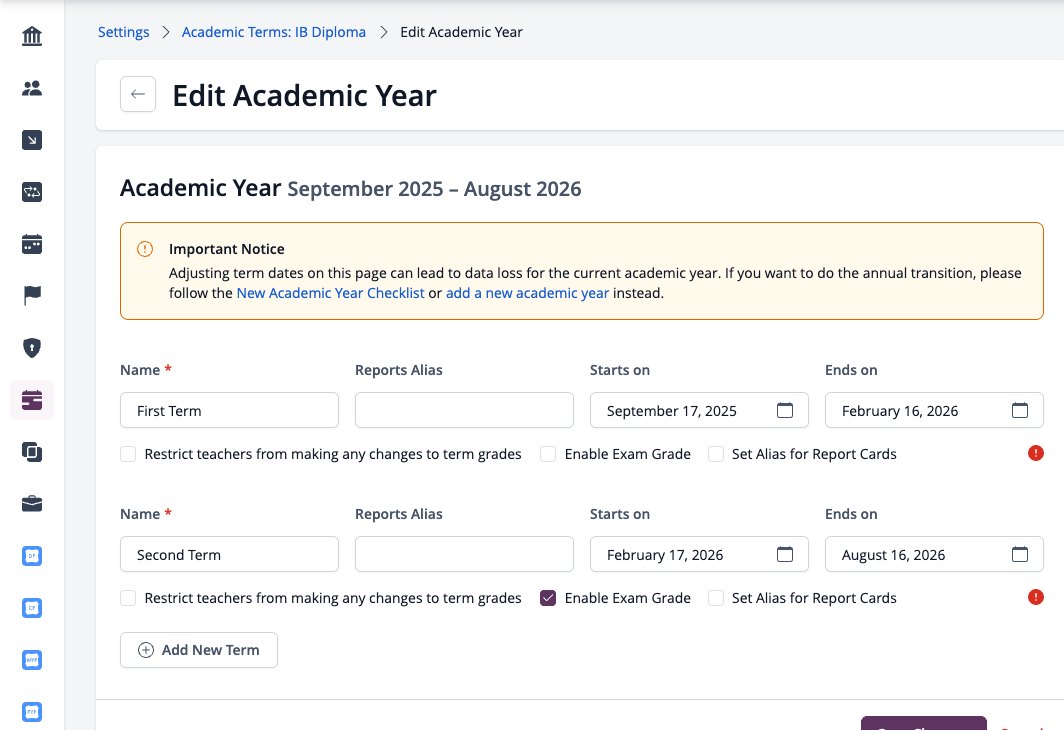The image size is (1064, 730).
Task: Open the blue DP programme icon
Action: (x=32, y=556)
